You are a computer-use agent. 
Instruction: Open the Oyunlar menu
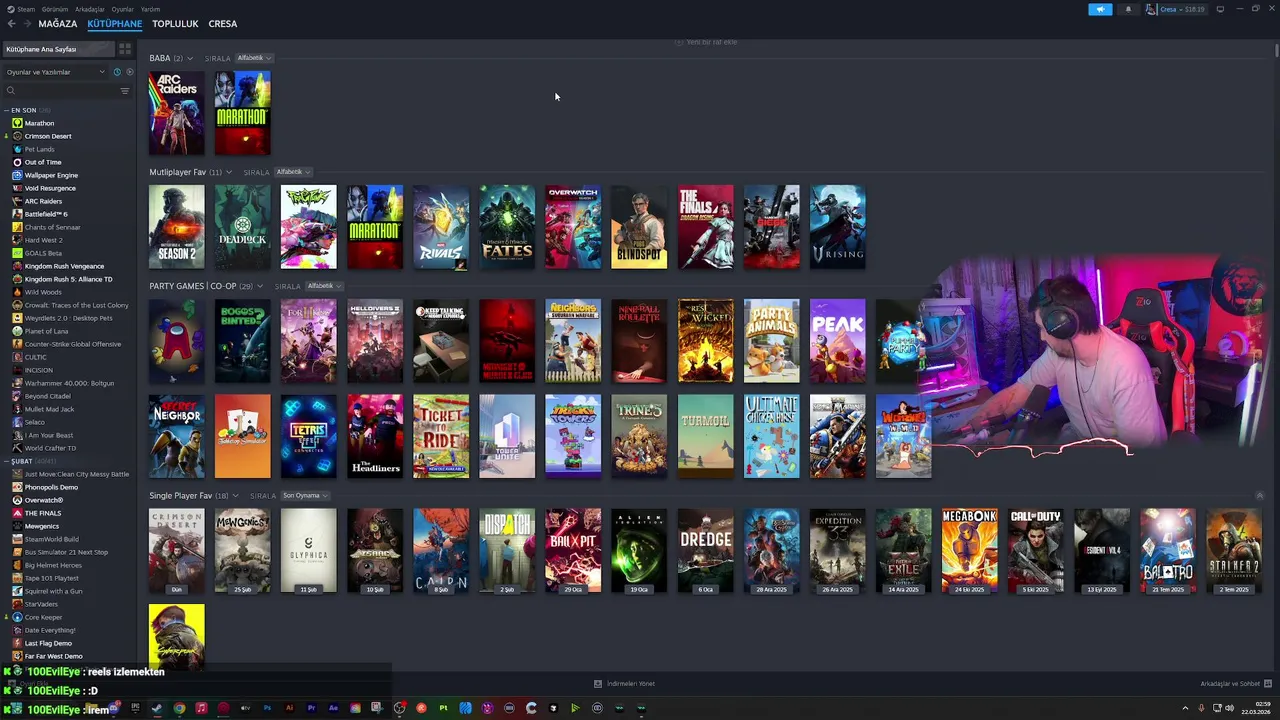point(122,9)
